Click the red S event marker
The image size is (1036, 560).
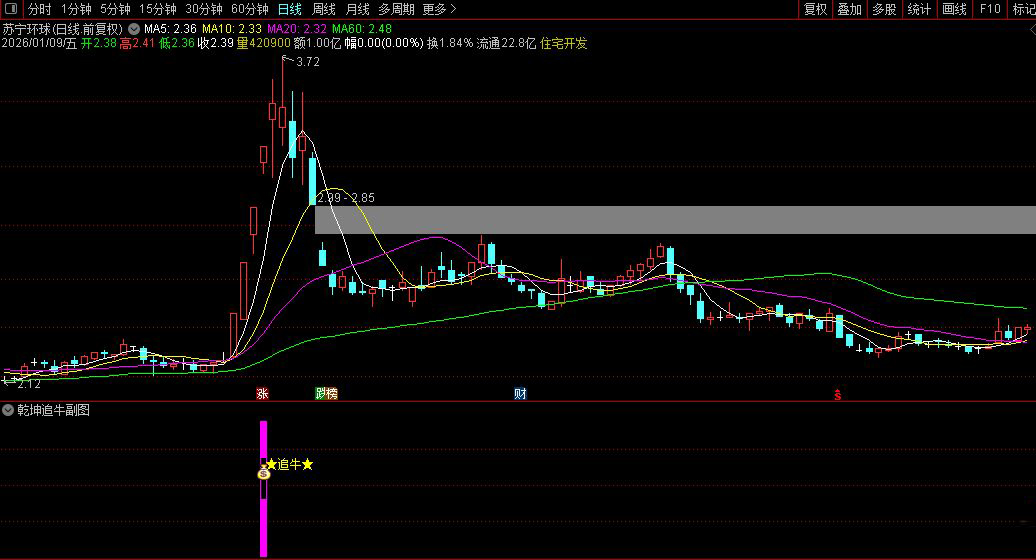coord(838,394)
